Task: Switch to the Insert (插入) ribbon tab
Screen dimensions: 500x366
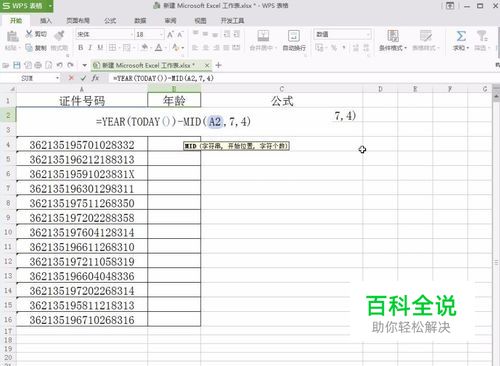Action: click(x=46, y=21)
